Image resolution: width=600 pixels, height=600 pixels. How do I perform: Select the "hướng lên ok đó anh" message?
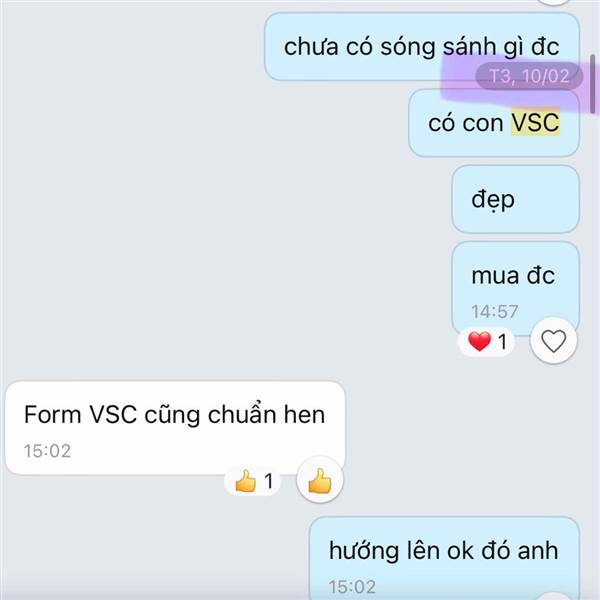coord(444,559)
